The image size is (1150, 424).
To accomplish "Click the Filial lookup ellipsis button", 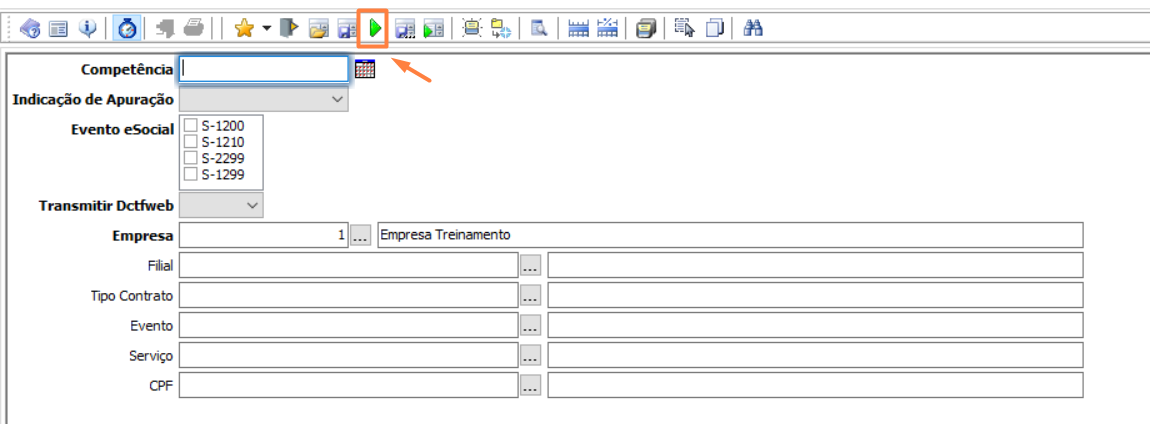I will click(x=530, y=266).
